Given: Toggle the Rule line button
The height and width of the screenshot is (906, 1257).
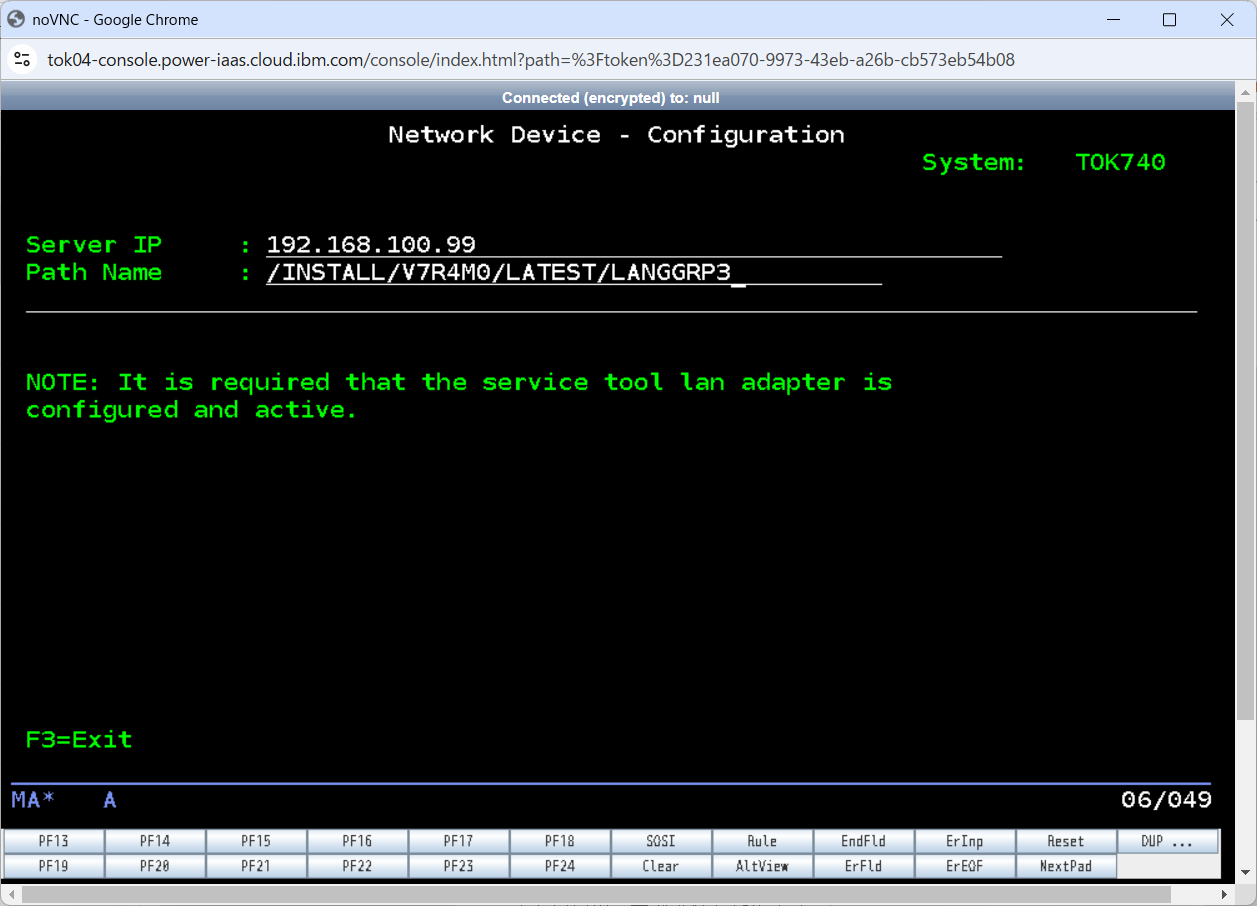Looking at the screenshot, I should 762,841.
